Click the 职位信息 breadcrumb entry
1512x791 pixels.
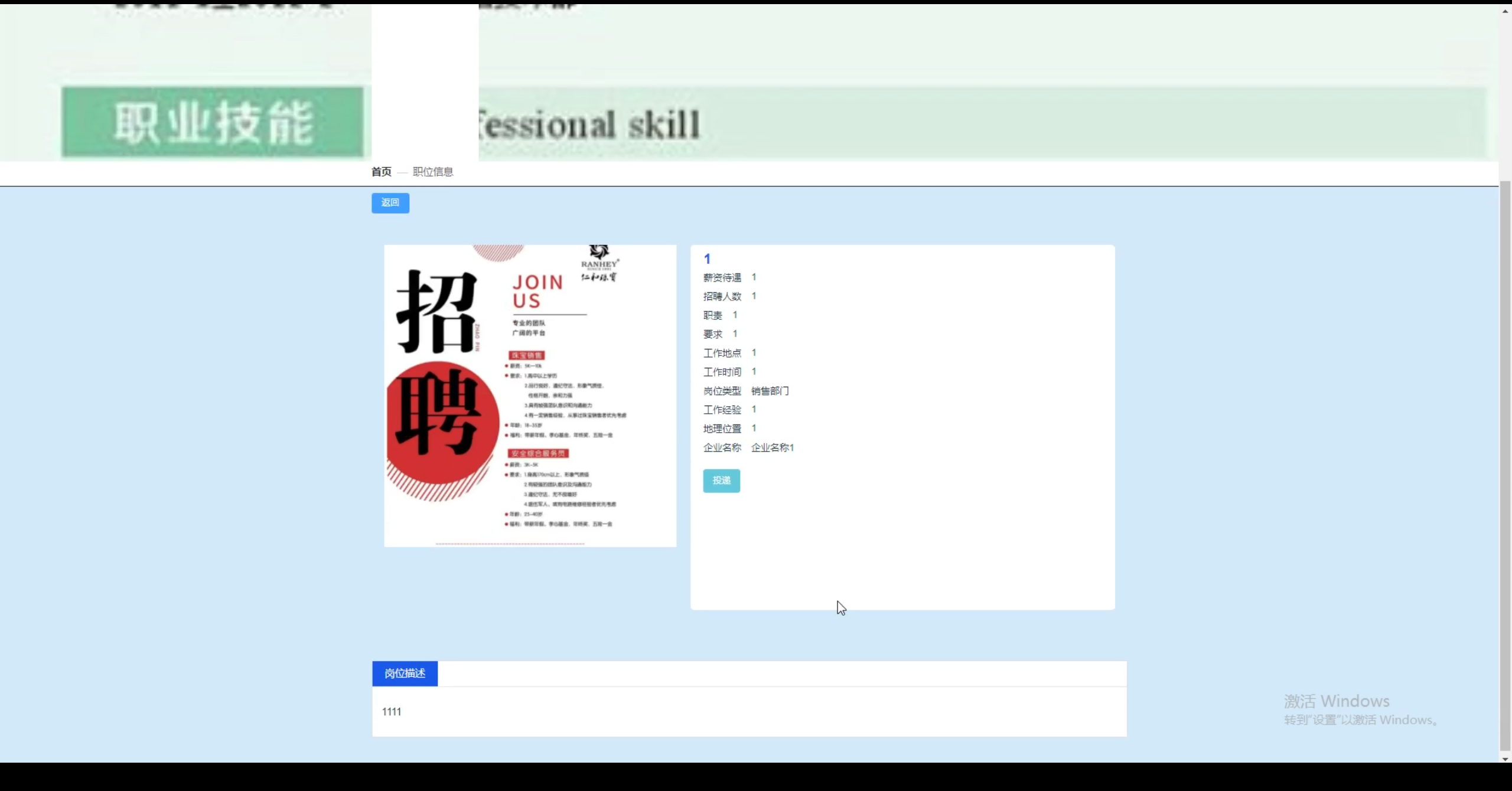point(433,172)
